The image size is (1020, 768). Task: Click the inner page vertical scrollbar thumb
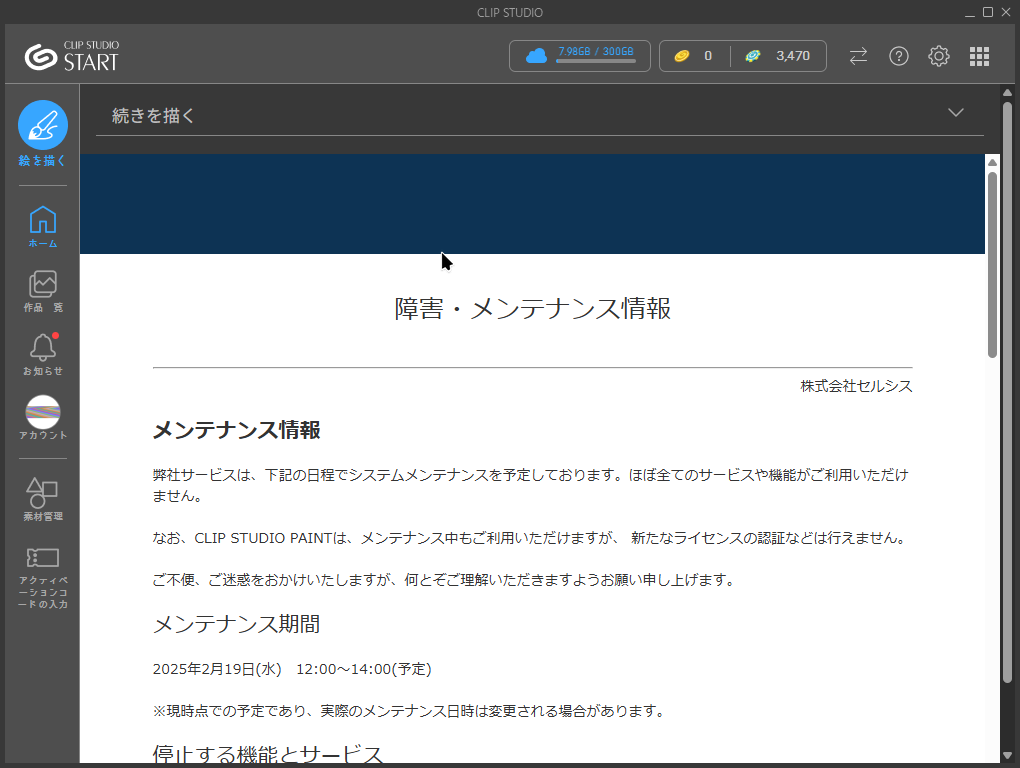pos(992,265)
